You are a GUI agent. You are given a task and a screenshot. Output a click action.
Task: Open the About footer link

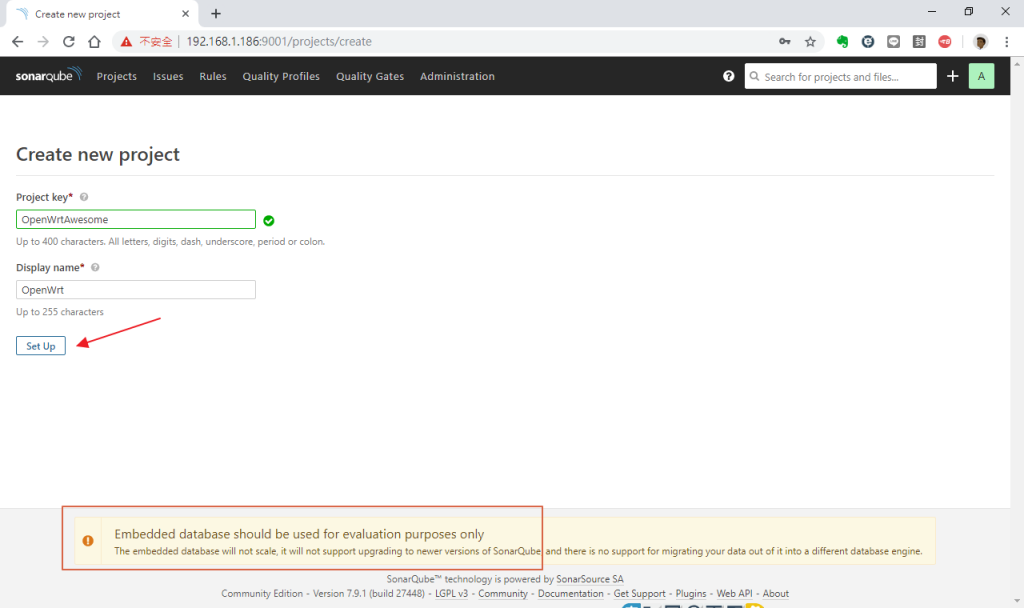(x=776, y=594)
